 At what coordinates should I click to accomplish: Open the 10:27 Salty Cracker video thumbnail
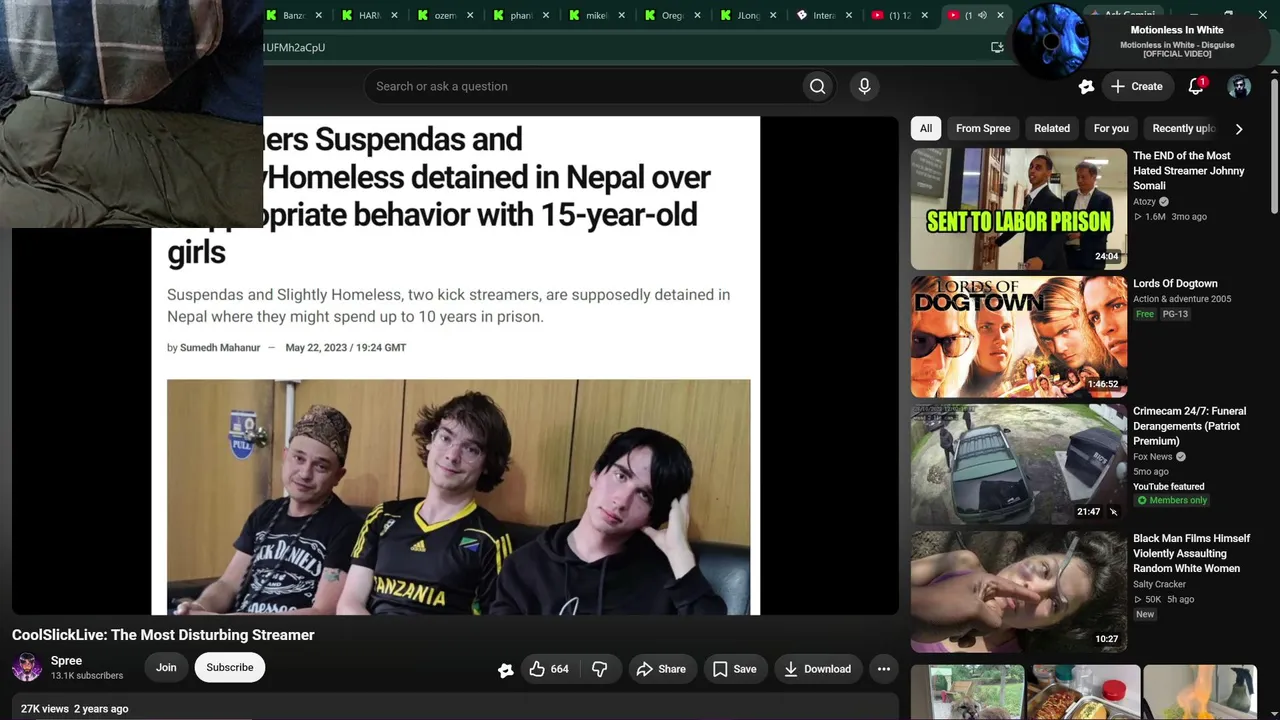1018,592
